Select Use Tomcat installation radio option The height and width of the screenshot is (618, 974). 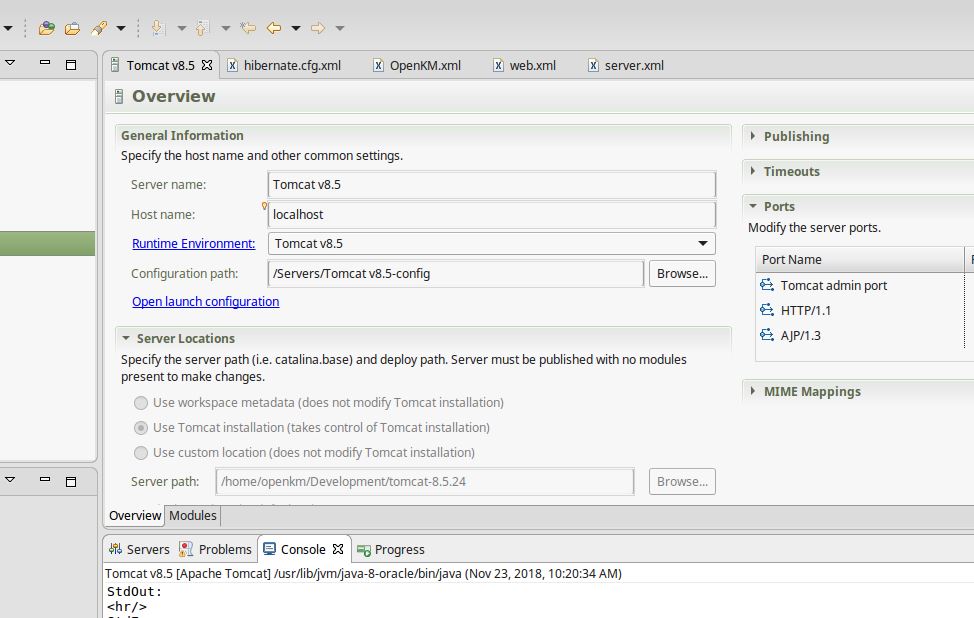(x=141, y=428)
